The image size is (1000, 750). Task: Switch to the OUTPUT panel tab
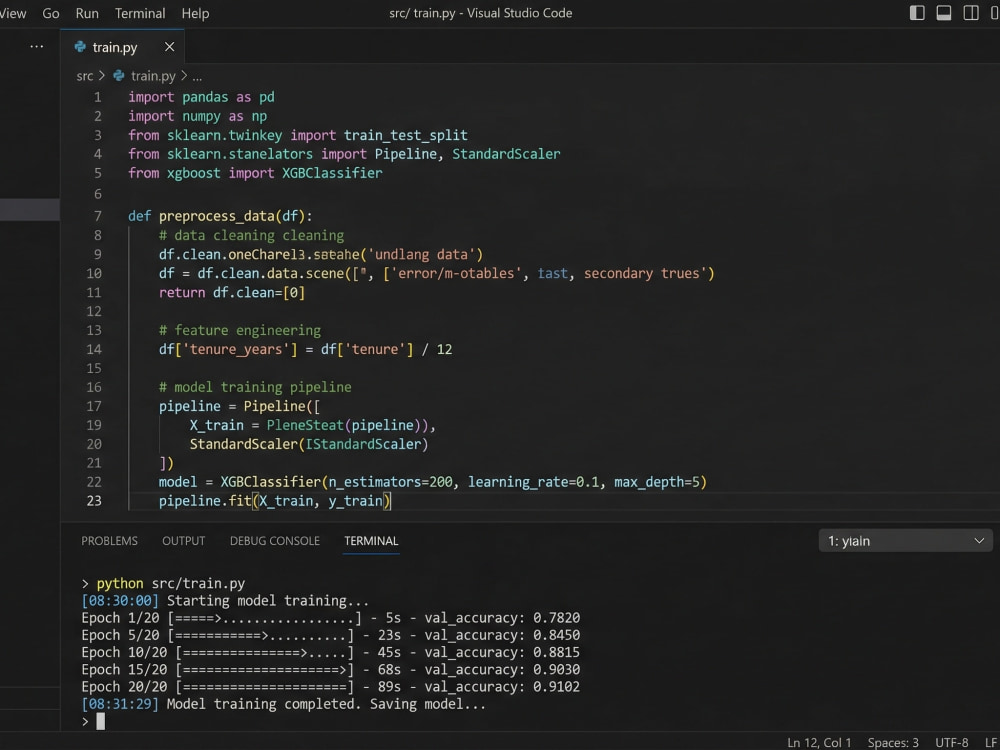tap(184, 541)
